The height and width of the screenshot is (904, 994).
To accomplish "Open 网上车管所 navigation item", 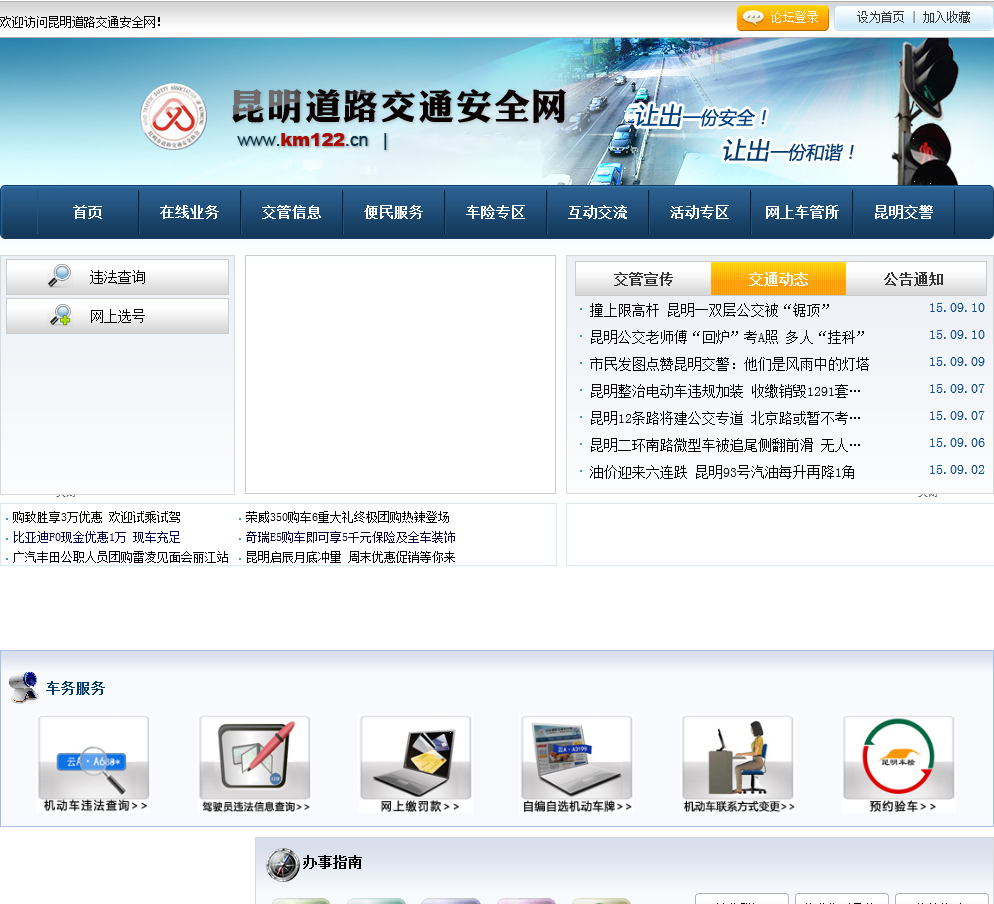I will pyautogui.click(x=801, y=212).
